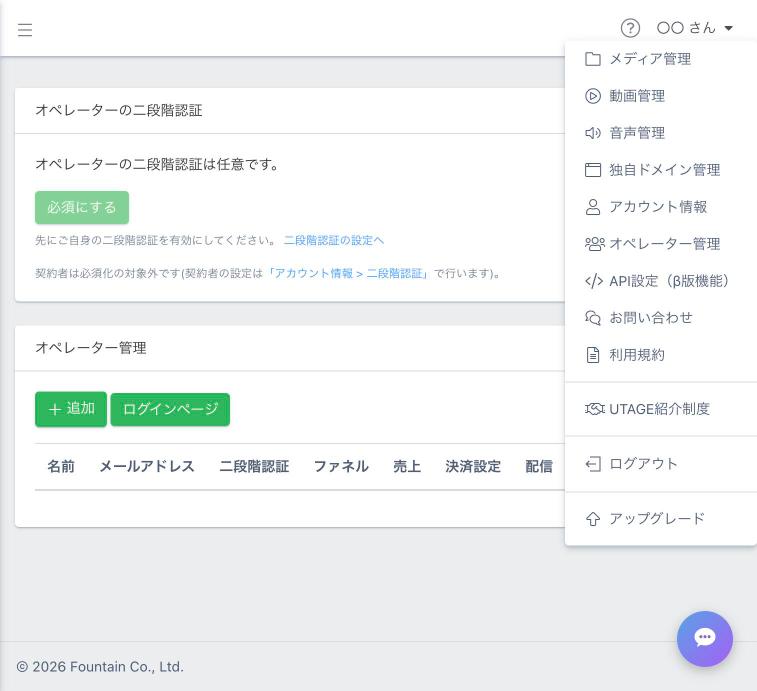Viewport: 757px width, 691px height.
Task: Click the ○○ さん username text
Action: pyautogui.click(x=686, y=28)
